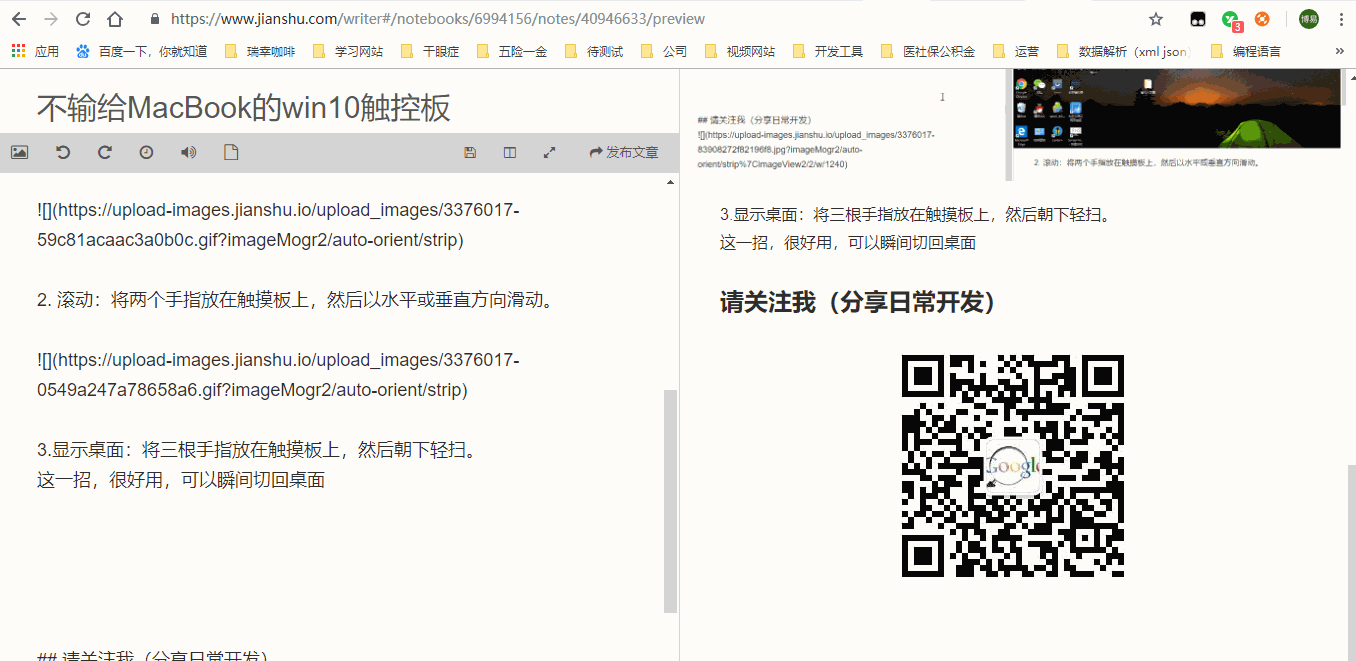Click the 发布文章 publish button
Viewport: 1356px width, 661px height.
click(624, 152)
